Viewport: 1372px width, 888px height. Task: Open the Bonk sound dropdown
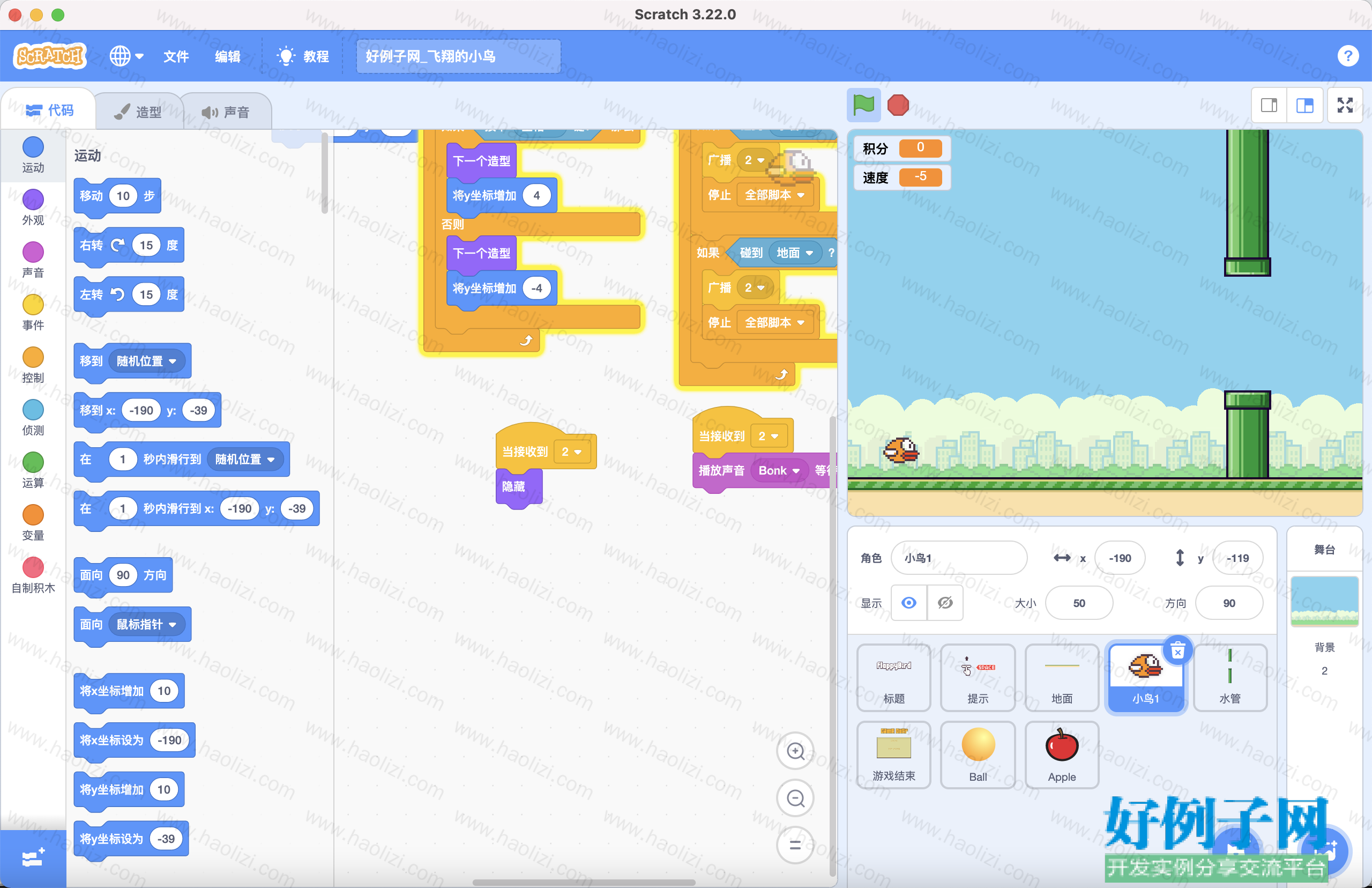pyautogui.click(x=779, y=470)
